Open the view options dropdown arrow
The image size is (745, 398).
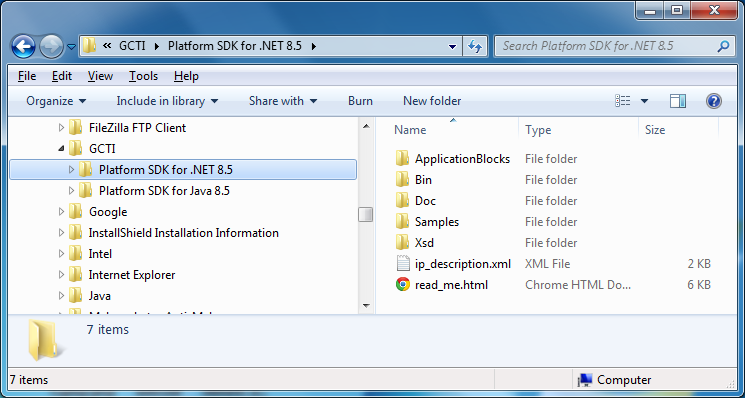[x=644, y=101]
